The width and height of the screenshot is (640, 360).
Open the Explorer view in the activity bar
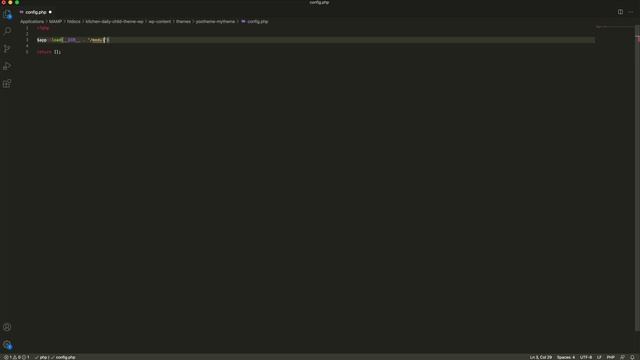click(7, 15)
